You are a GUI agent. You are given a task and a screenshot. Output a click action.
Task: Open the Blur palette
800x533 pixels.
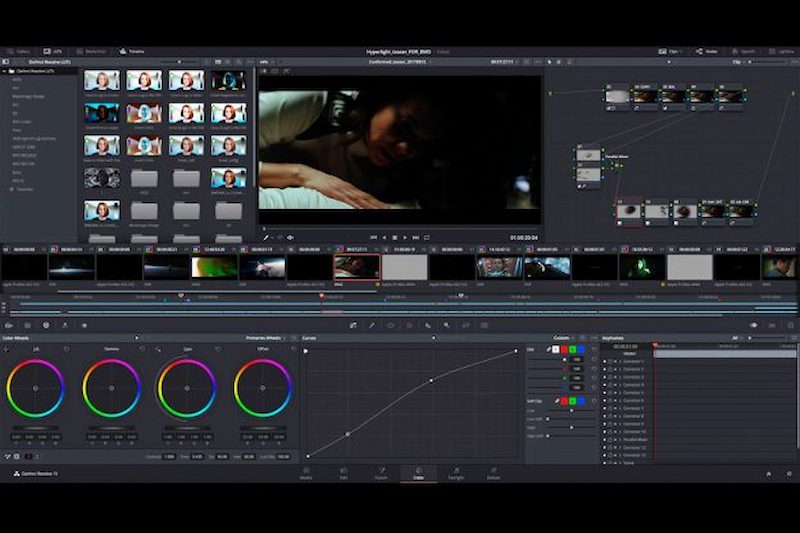(x=428, y=325)
